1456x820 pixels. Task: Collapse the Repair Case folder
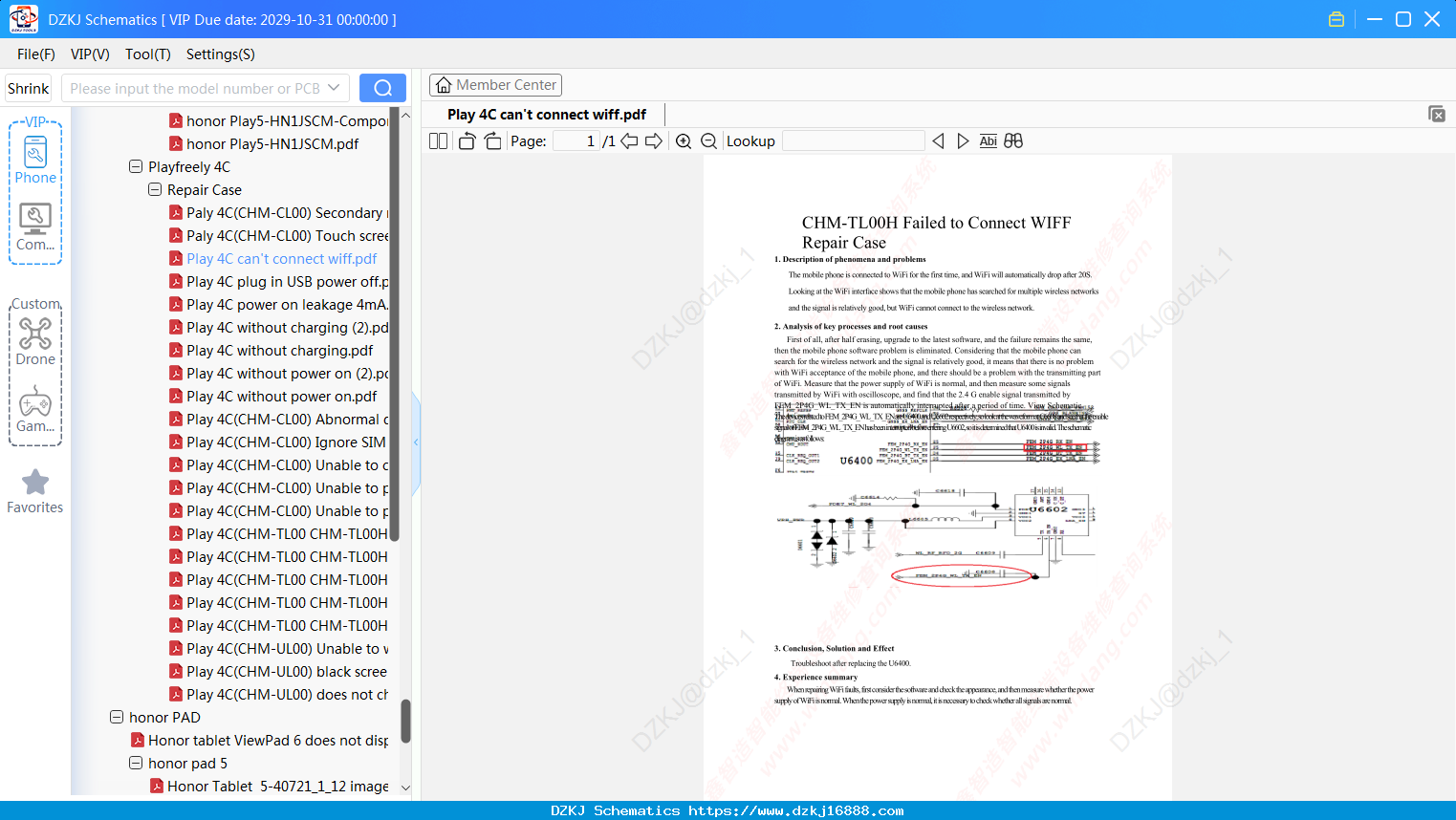[x=155, y=189]
